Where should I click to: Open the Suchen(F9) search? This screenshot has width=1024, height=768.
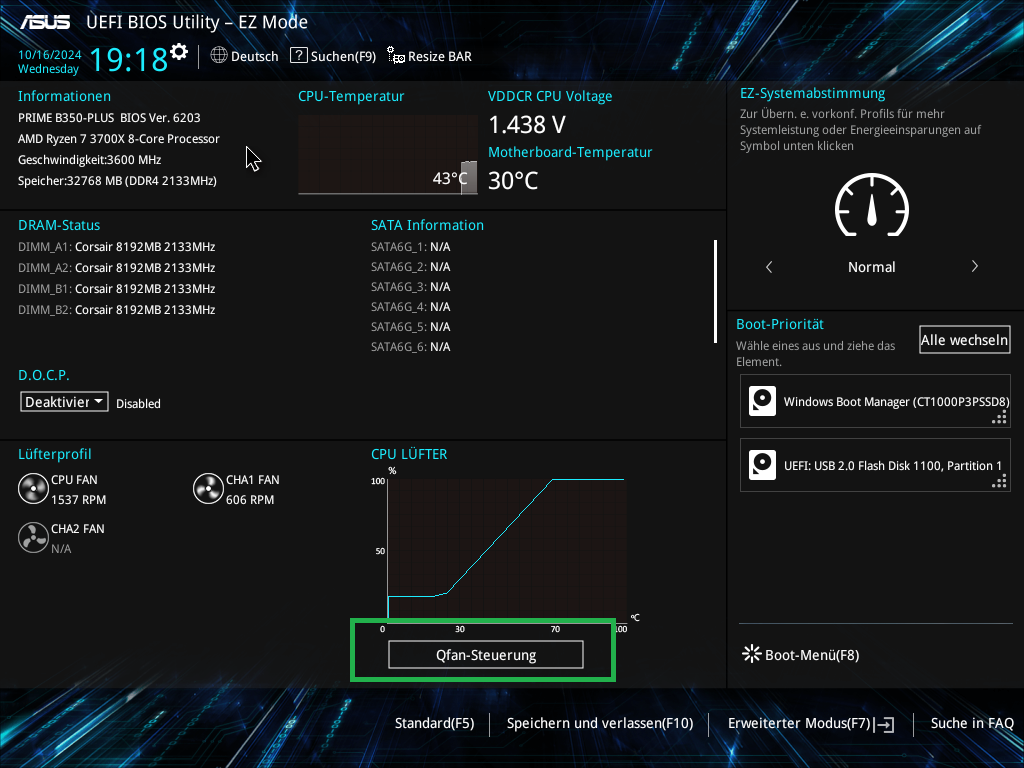pyautogui.click(x=333, y=56)
